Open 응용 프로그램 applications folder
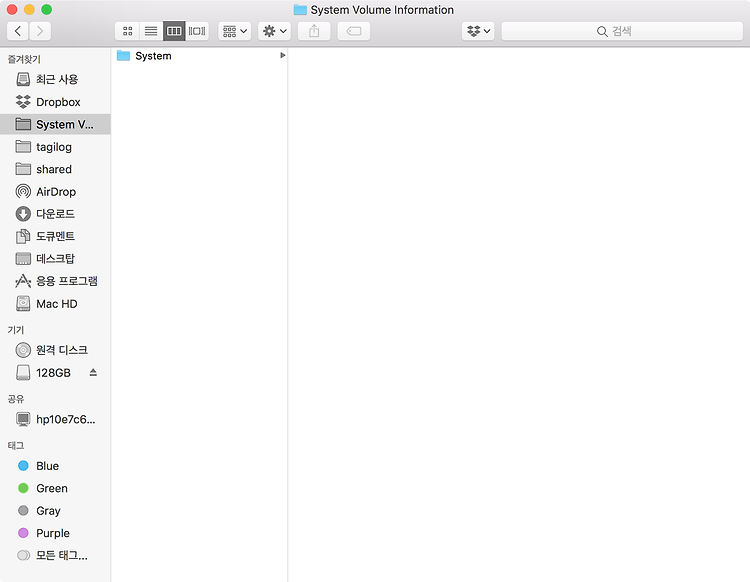 click(x=55, y=281)
